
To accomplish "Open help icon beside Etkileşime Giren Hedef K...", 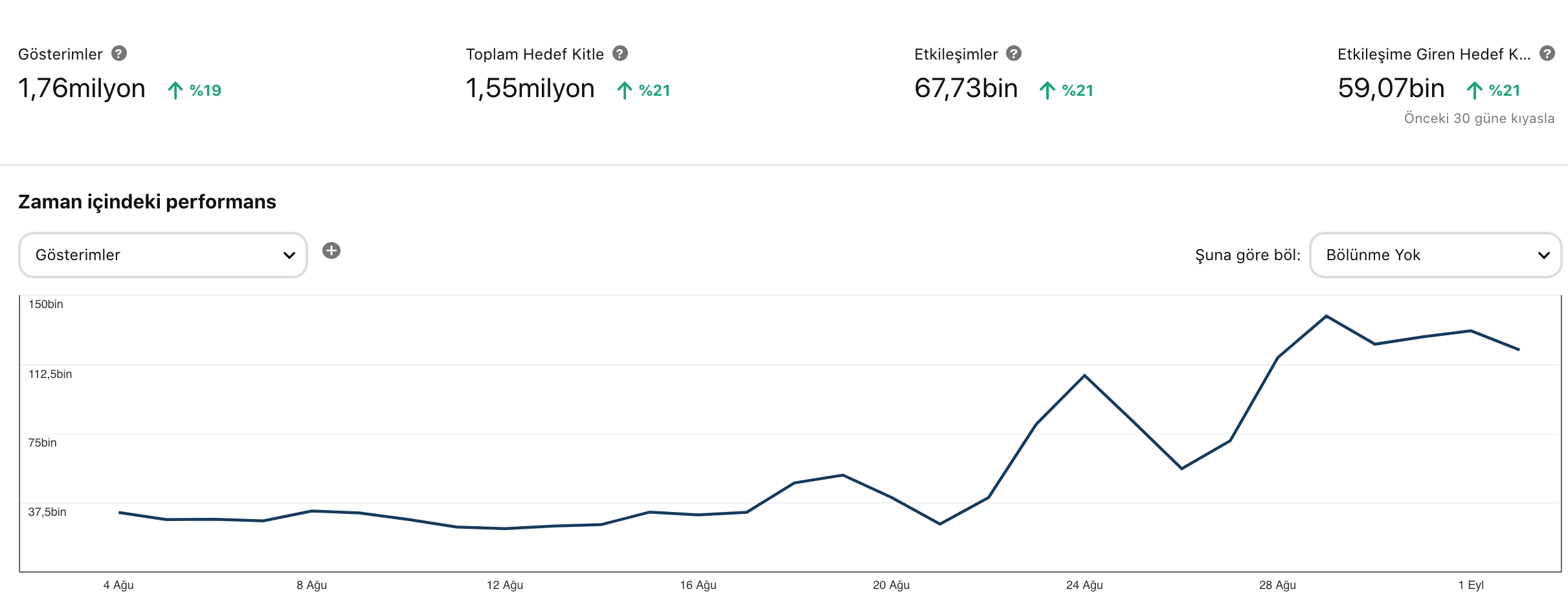I will [1547, 53].
